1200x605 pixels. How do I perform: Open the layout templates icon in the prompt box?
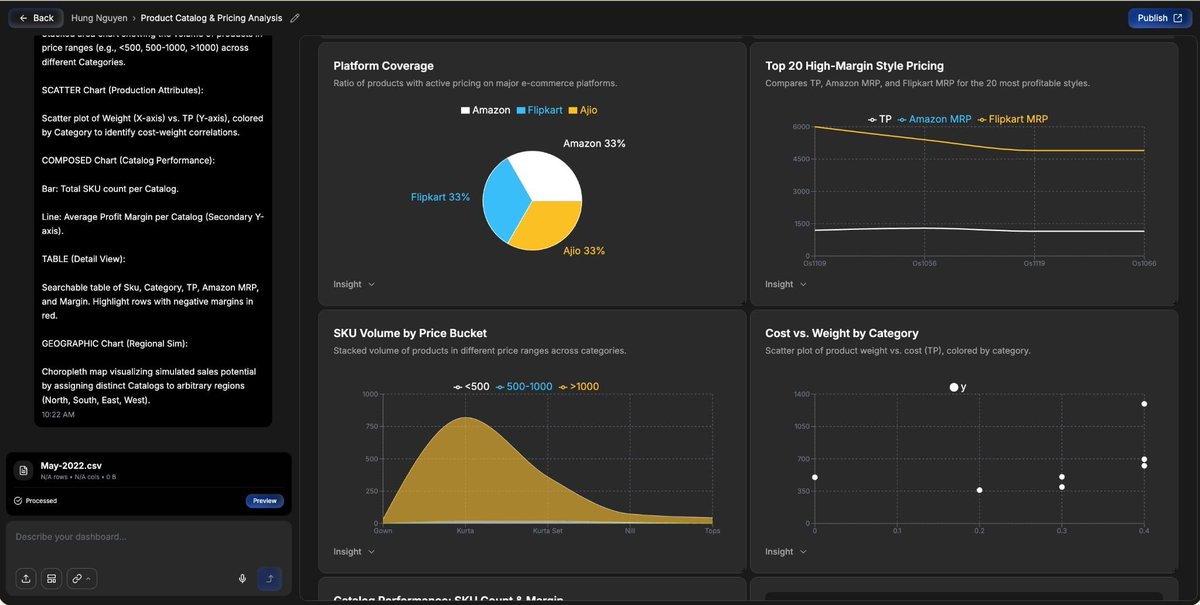(x=51, y=578)
